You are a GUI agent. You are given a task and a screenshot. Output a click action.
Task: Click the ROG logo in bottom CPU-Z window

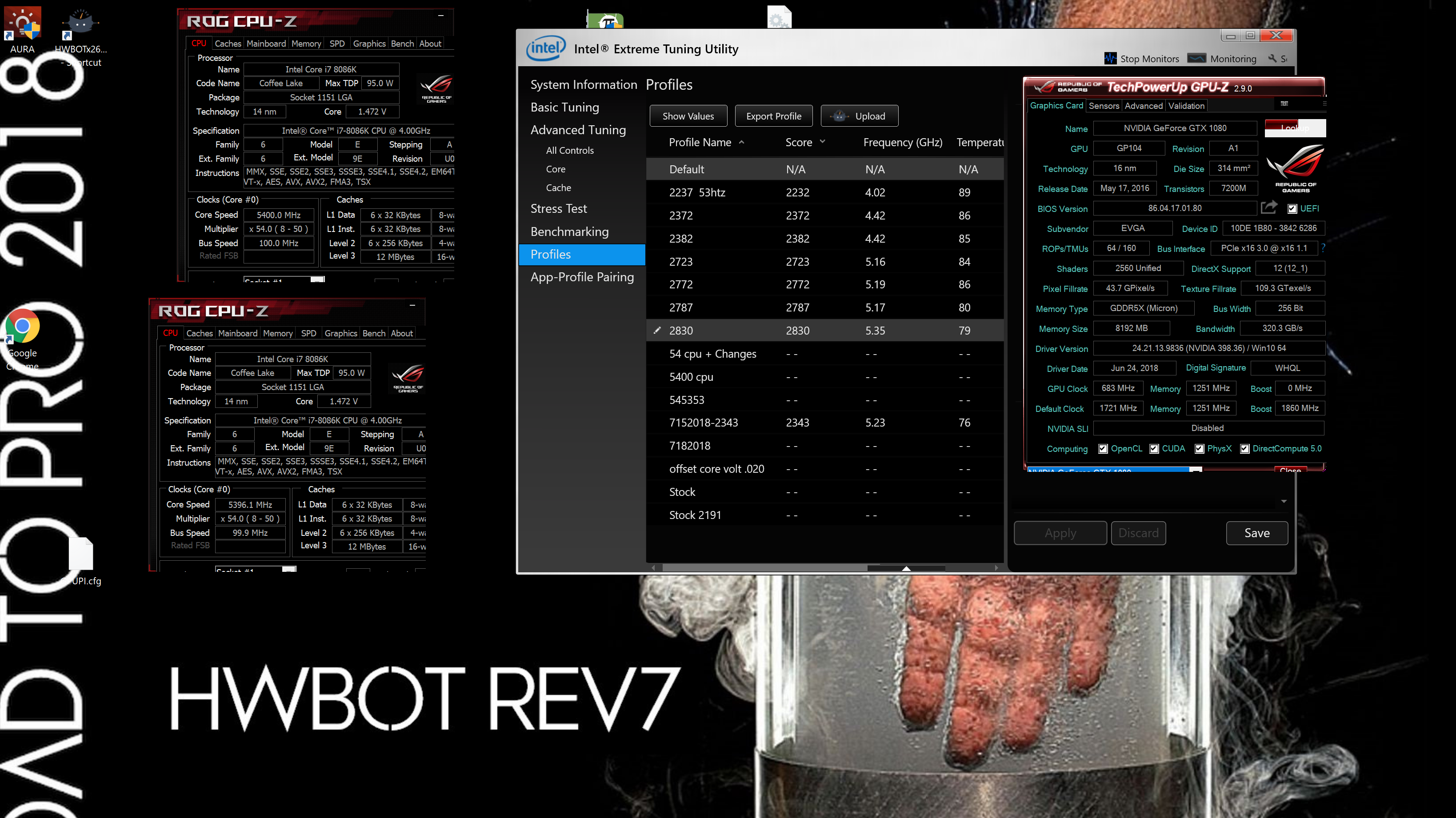pyautogui.click(x=408, y=379)
